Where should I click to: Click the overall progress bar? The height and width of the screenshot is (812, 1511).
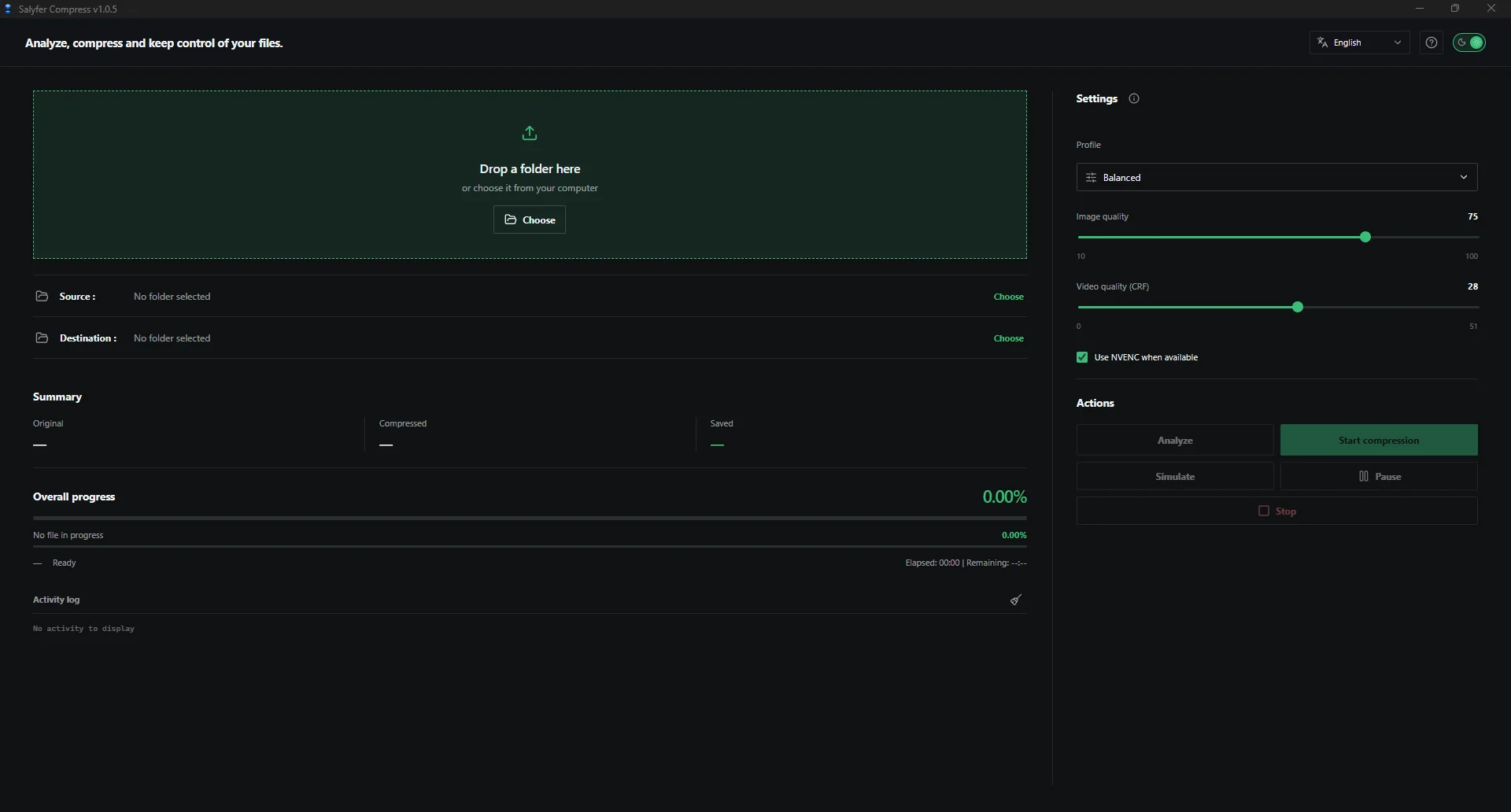click(530, 518)
